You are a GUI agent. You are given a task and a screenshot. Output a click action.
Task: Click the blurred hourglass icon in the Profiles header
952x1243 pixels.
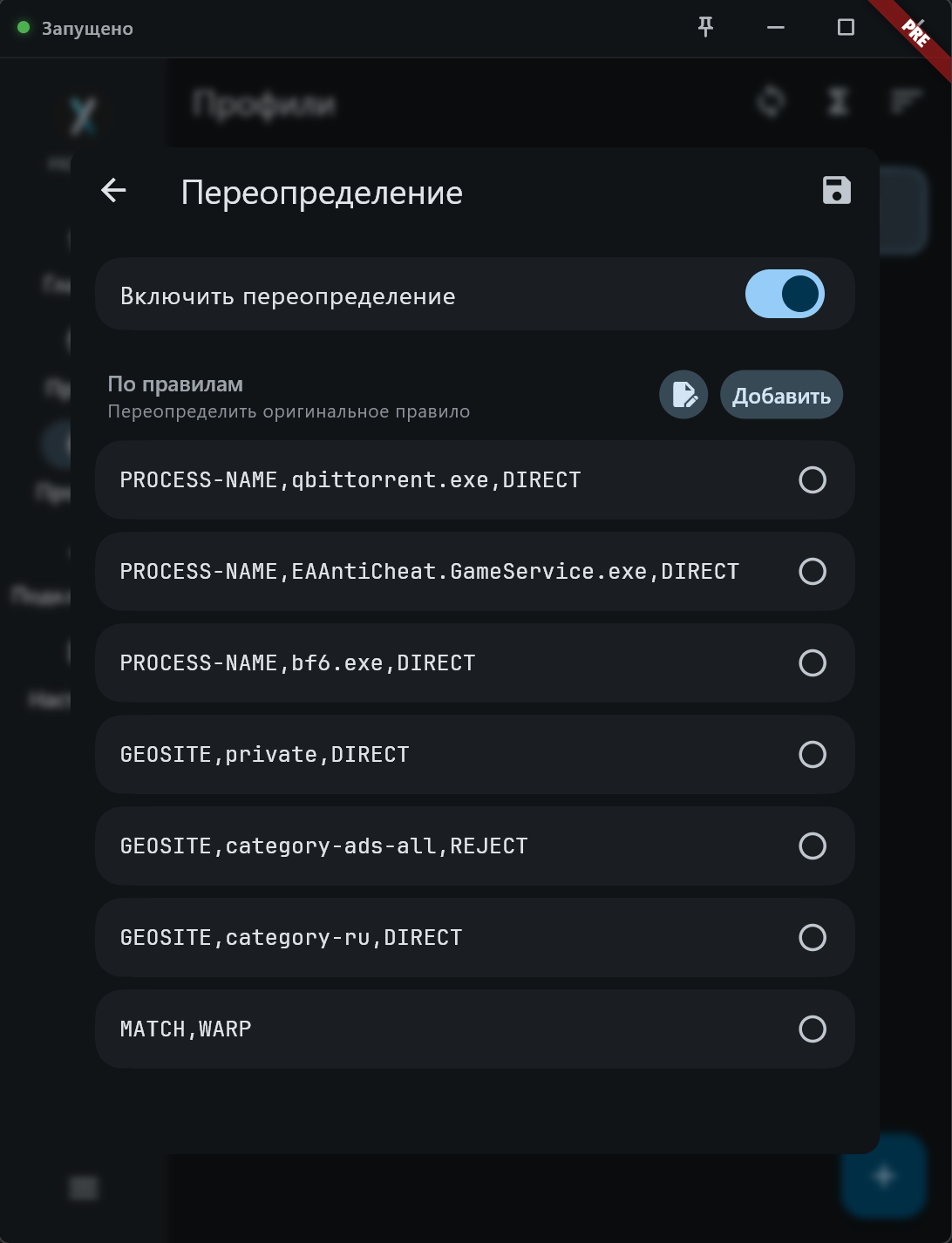pos(838,101)
